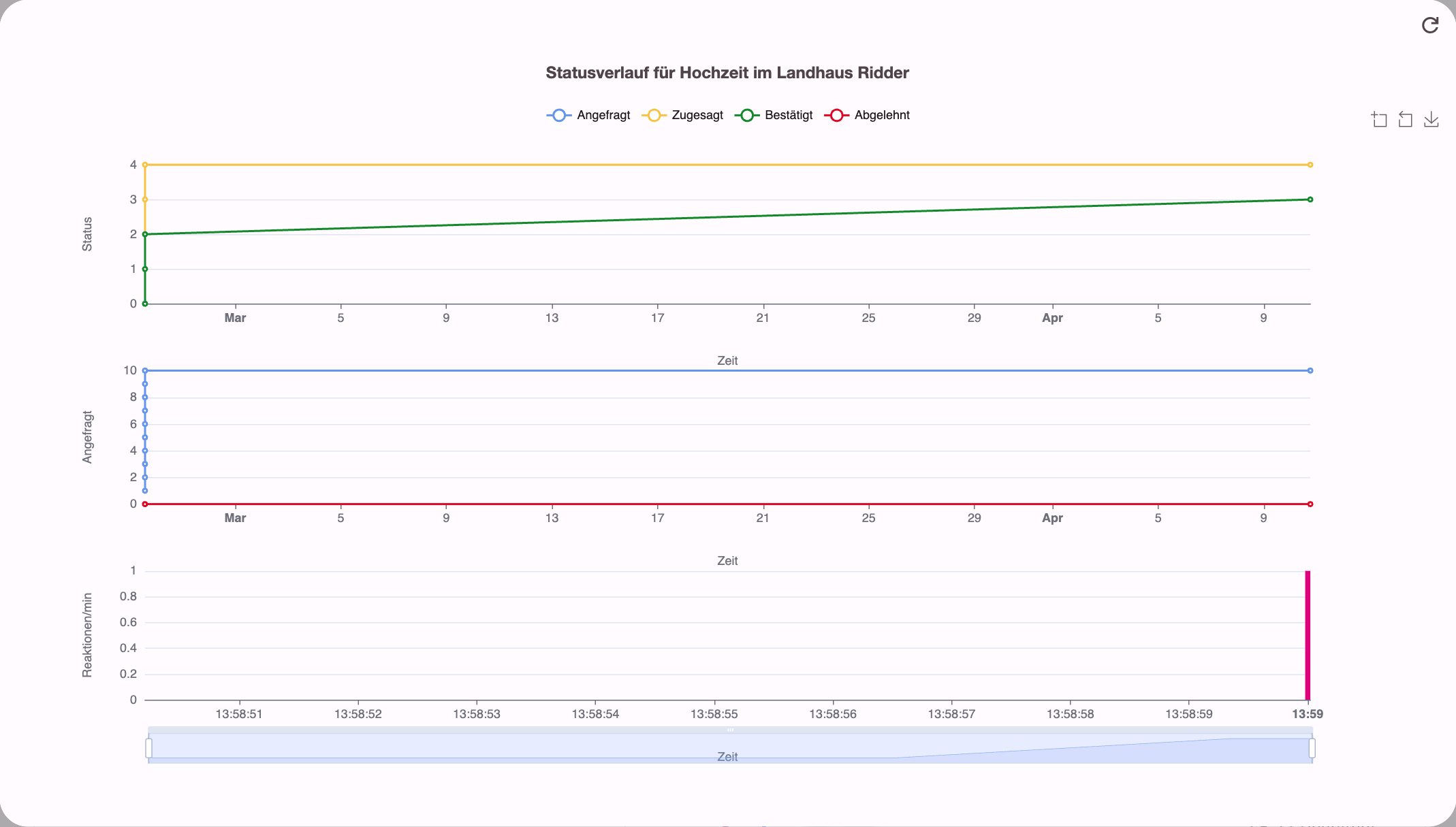Screen dimensions: 1456x827
Task: Toggle the Angefragt legend series
Action: [x=588, y=115]
